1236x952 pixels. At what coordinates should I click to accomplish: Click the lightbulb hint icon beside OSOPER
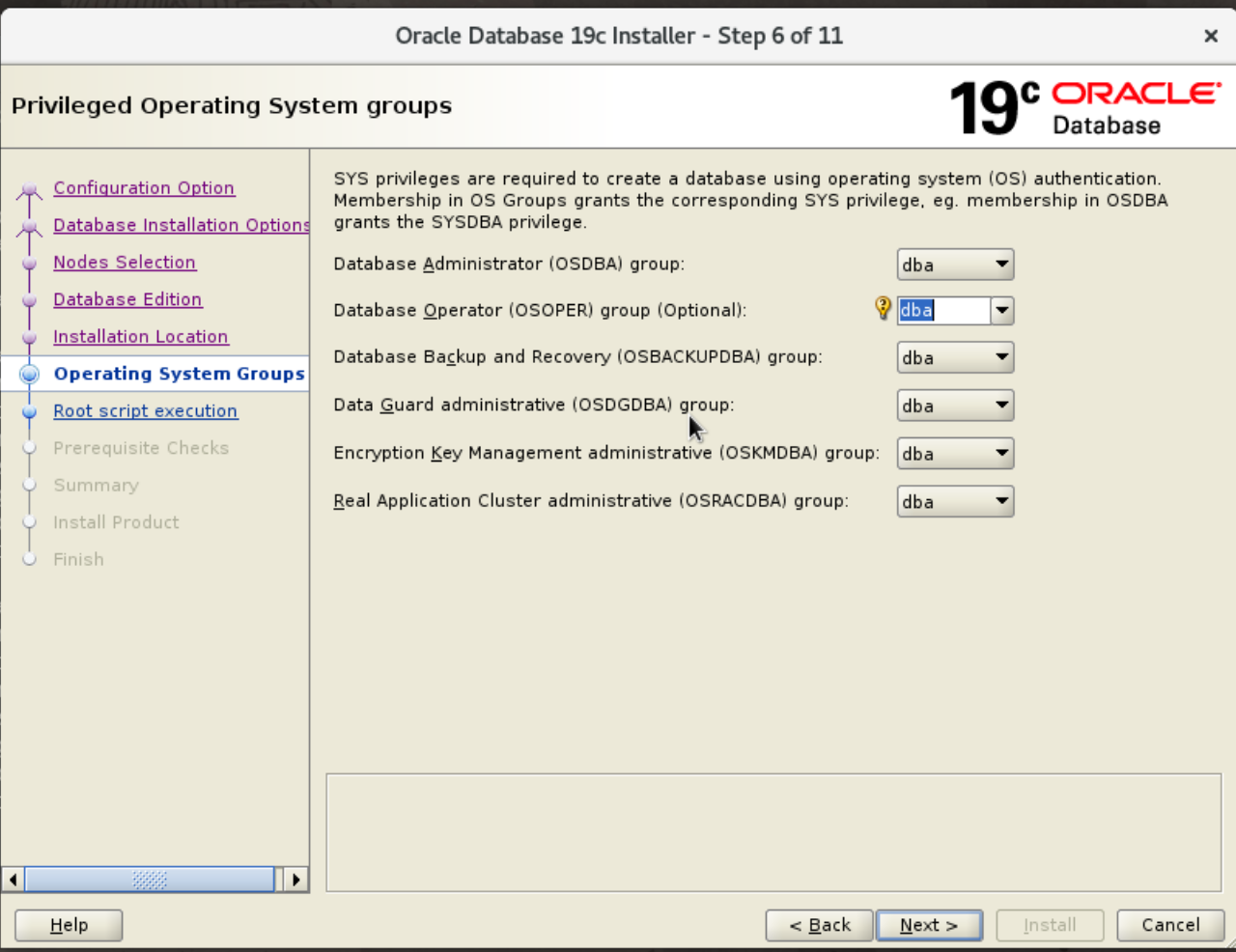tap(883, 308)
